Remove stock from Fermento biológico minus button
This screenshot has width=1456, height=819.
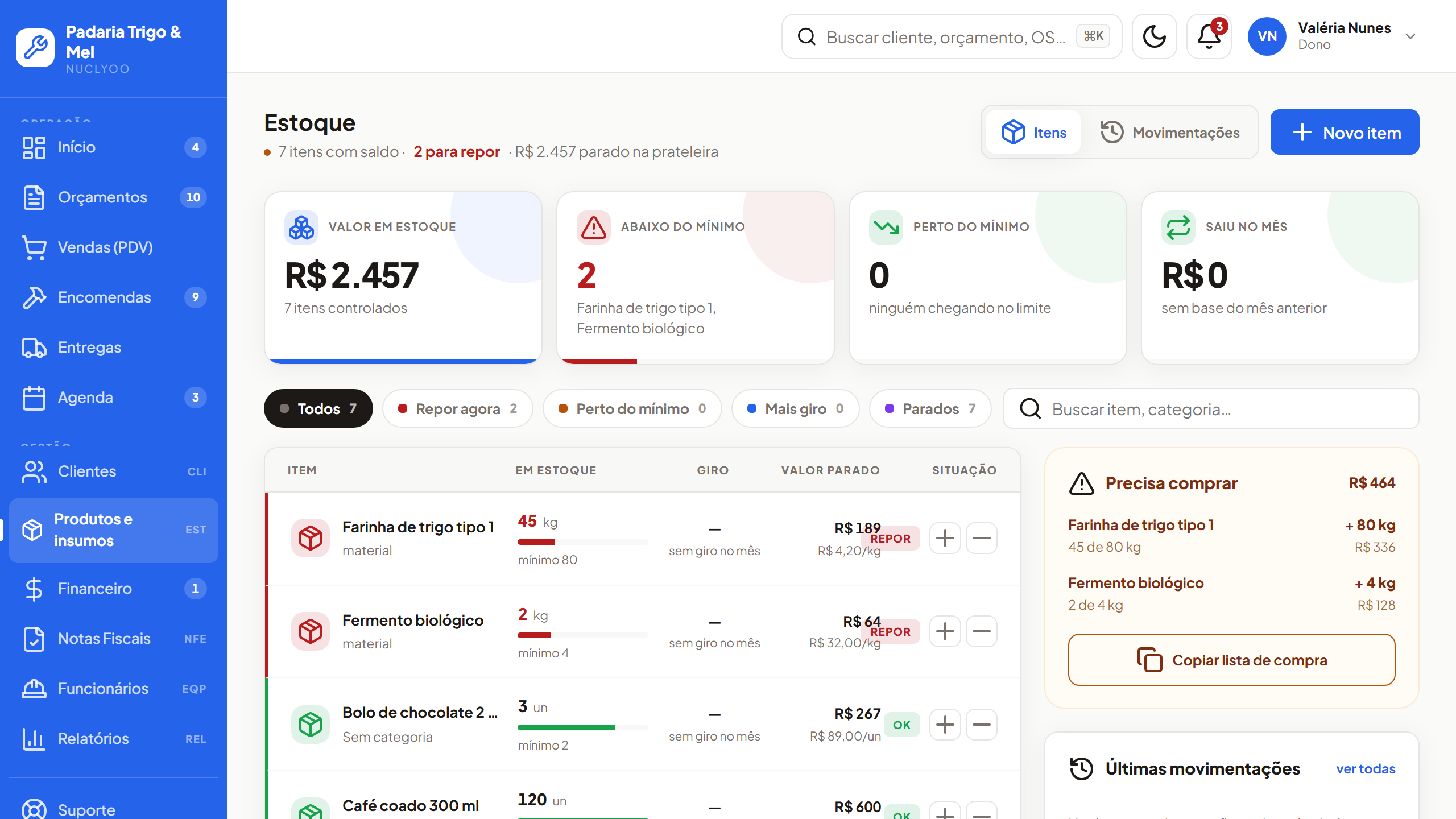point(982,631)
